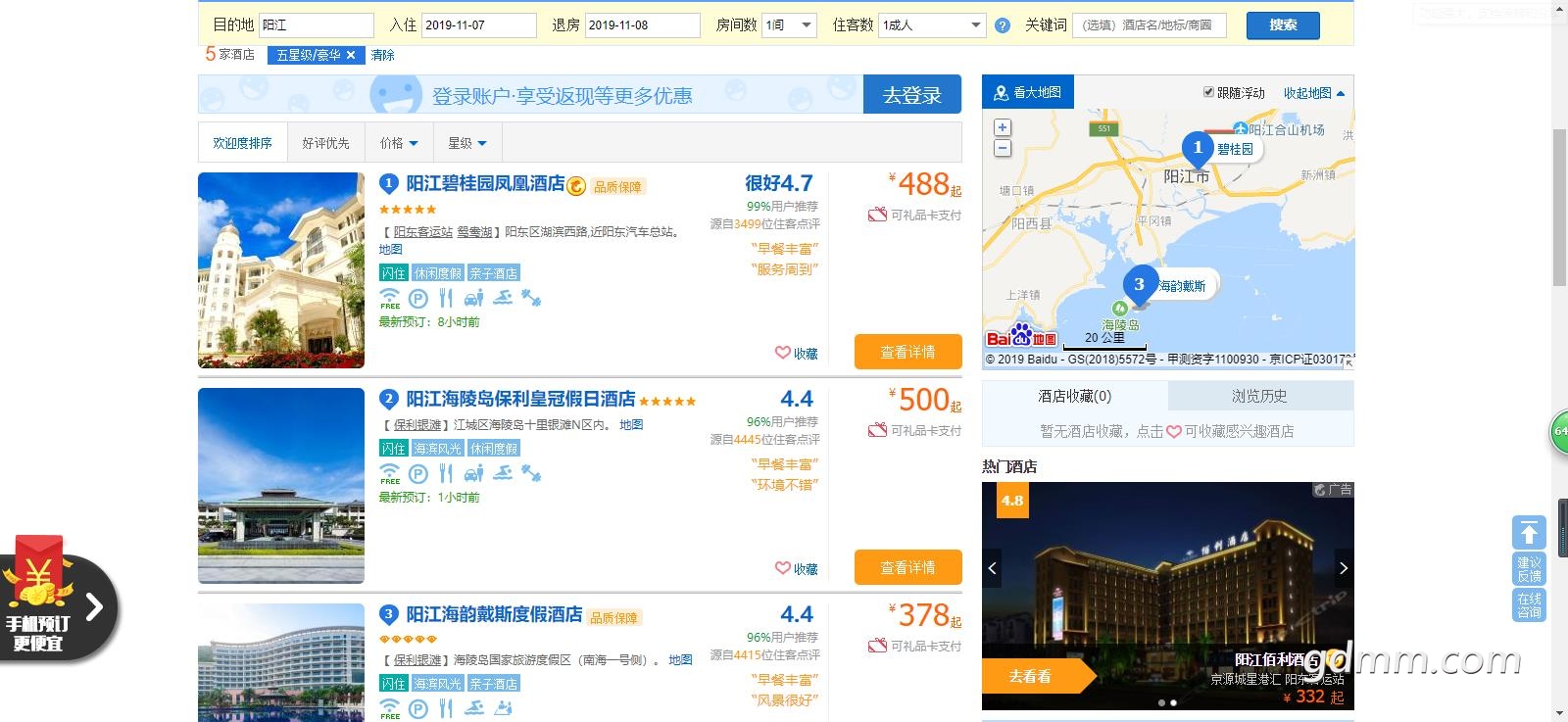This screenshot has height=722, width=1568.
Task: Zoom in on the Baidu map
Action: click(x=1002, y=127)
